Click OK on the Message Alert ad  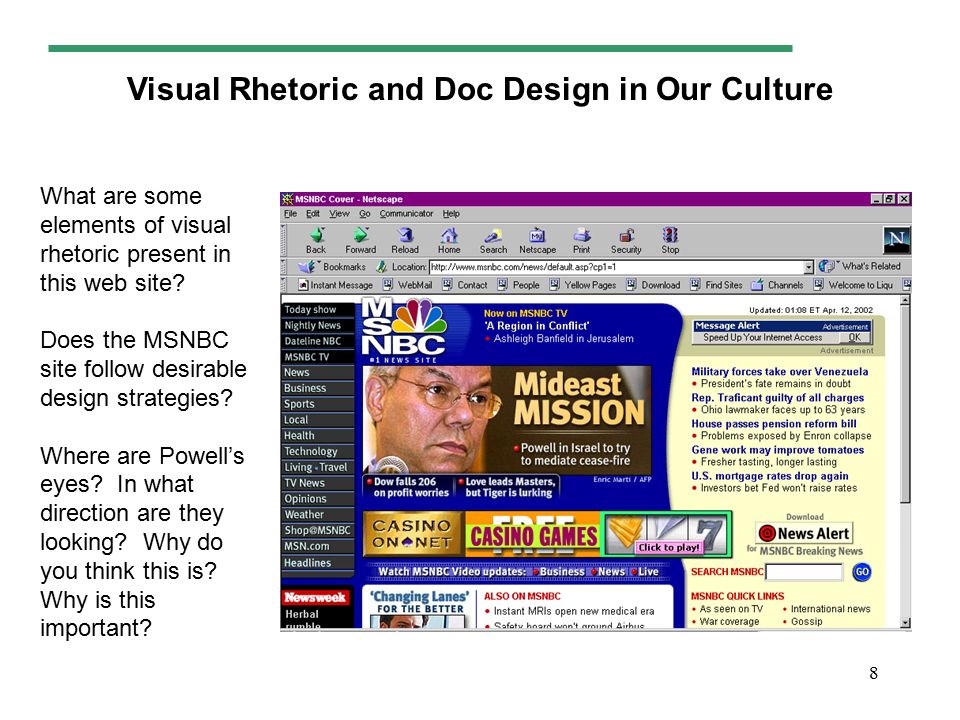855,337
